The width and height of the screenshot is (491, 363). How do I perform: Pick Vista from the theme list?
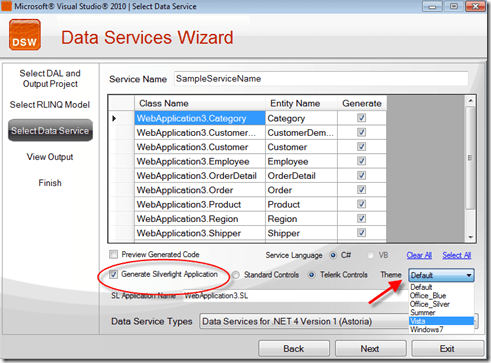[x=441, y=321]
